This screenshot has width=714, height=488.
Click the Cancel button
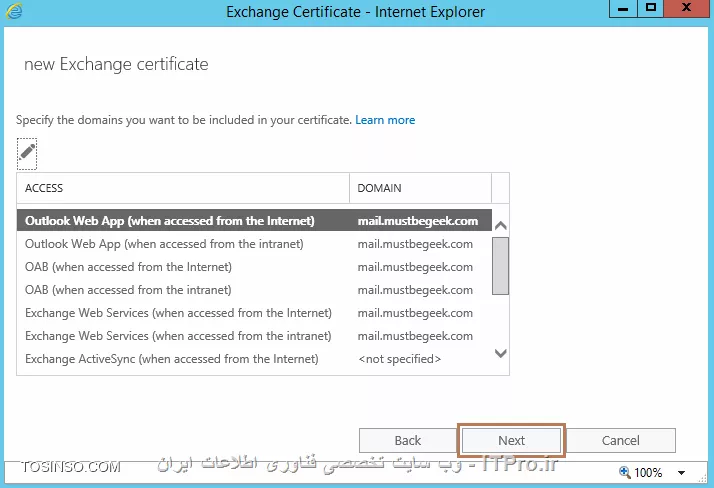[621, 440]
